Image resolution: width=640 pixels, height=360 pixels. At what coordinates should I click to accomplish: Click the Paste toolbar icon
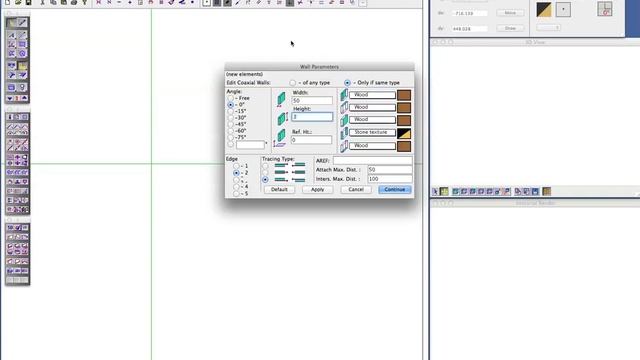coord(63,2)
